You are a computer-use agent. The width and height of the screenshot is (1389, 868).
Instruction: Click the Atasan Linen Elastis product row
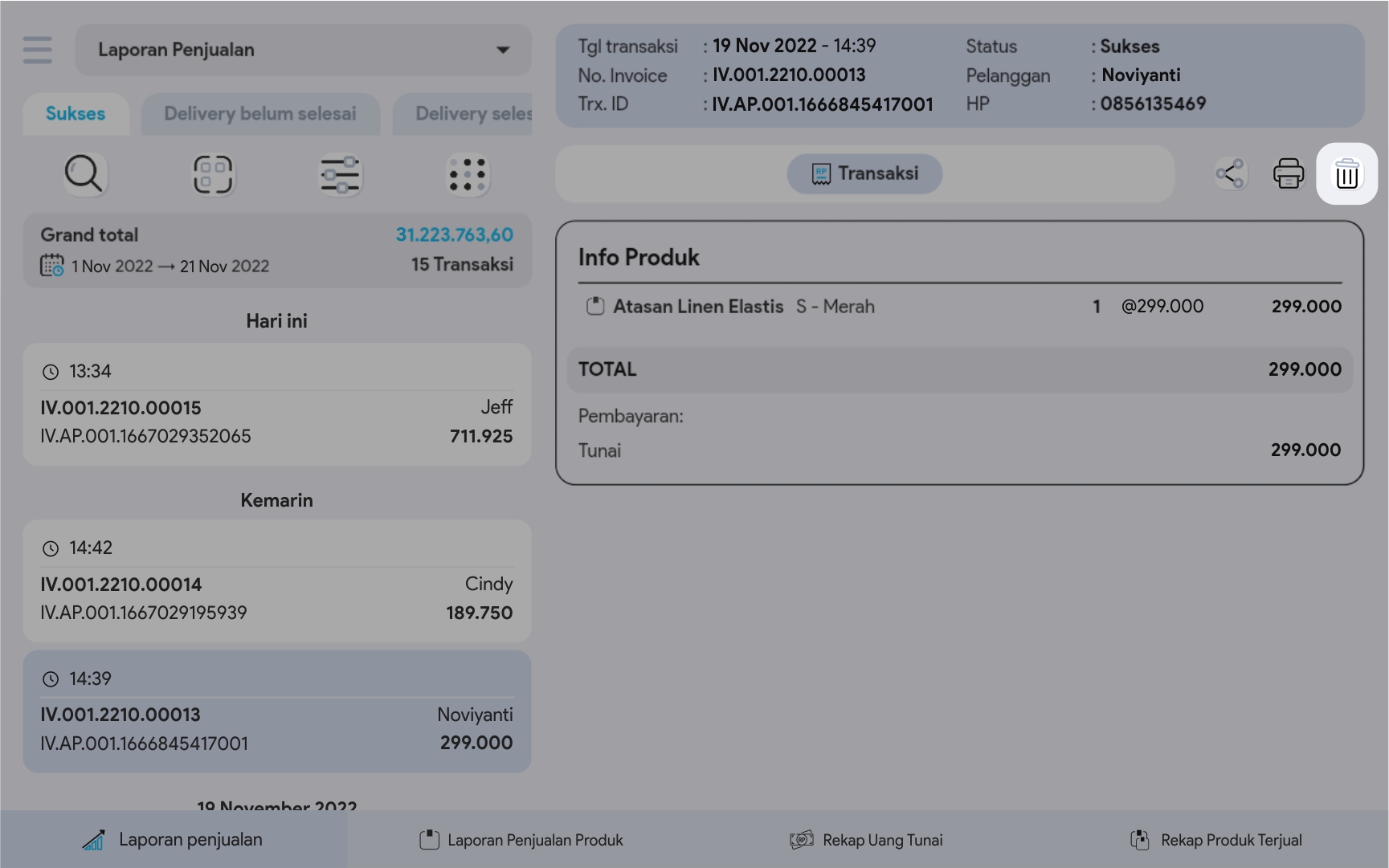click(x=959, y=307)
